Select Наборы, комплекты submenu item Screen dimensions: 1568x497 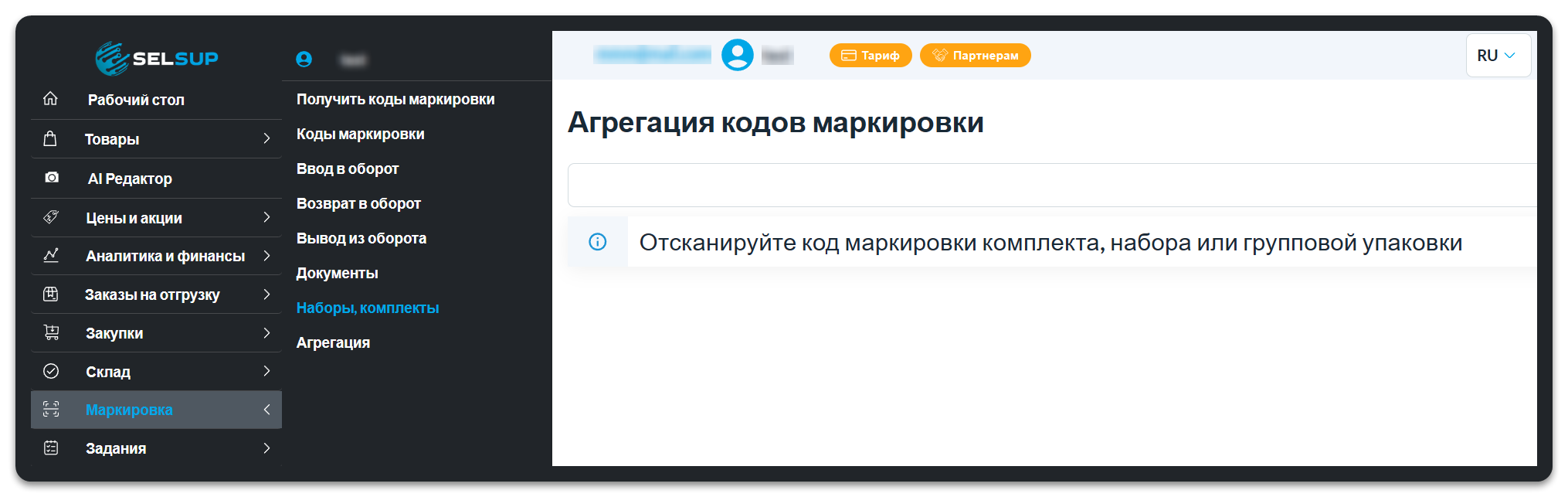pos(368,308)
